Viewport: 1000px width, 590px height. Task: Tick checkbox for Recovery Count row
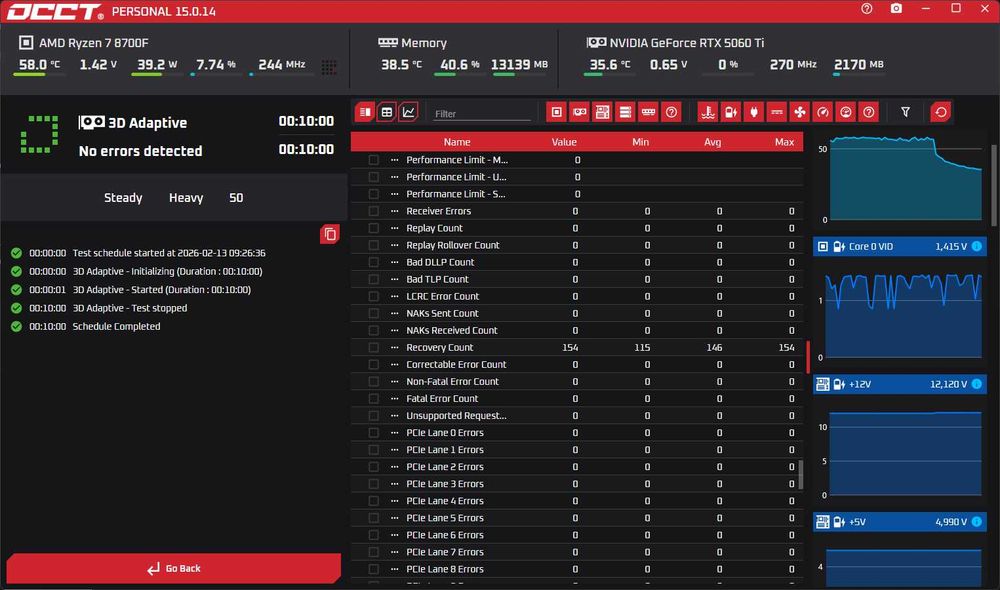[374, 348]
